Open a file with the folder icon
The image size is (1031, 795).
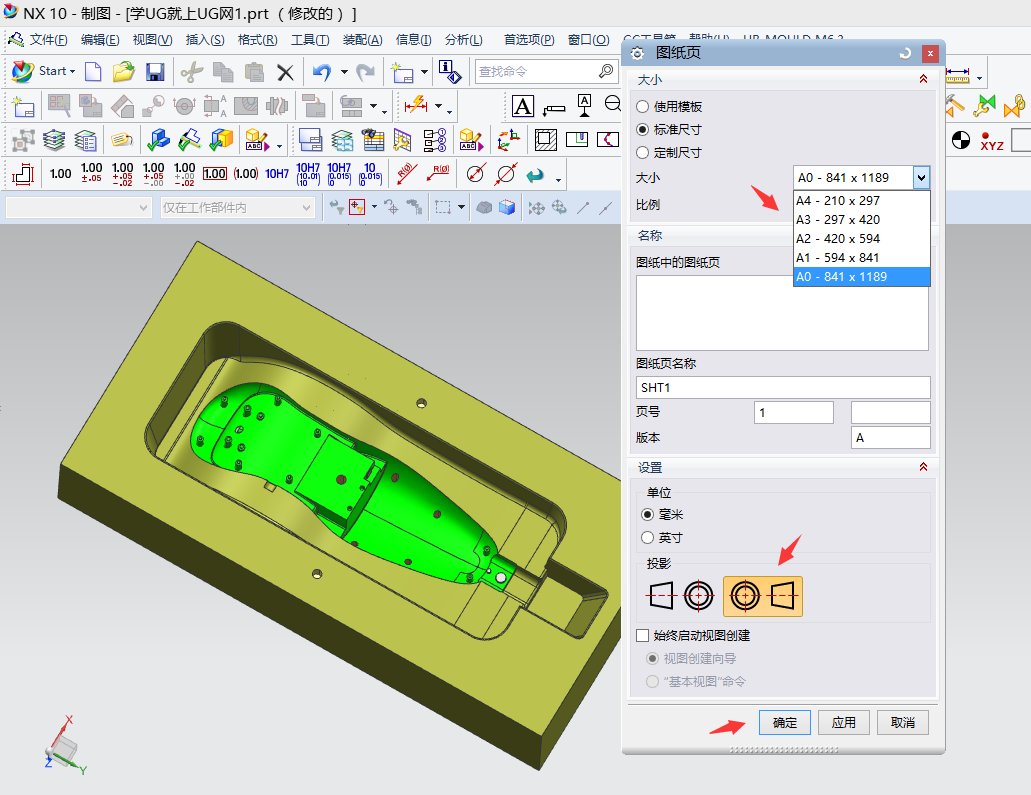(124, 72)
